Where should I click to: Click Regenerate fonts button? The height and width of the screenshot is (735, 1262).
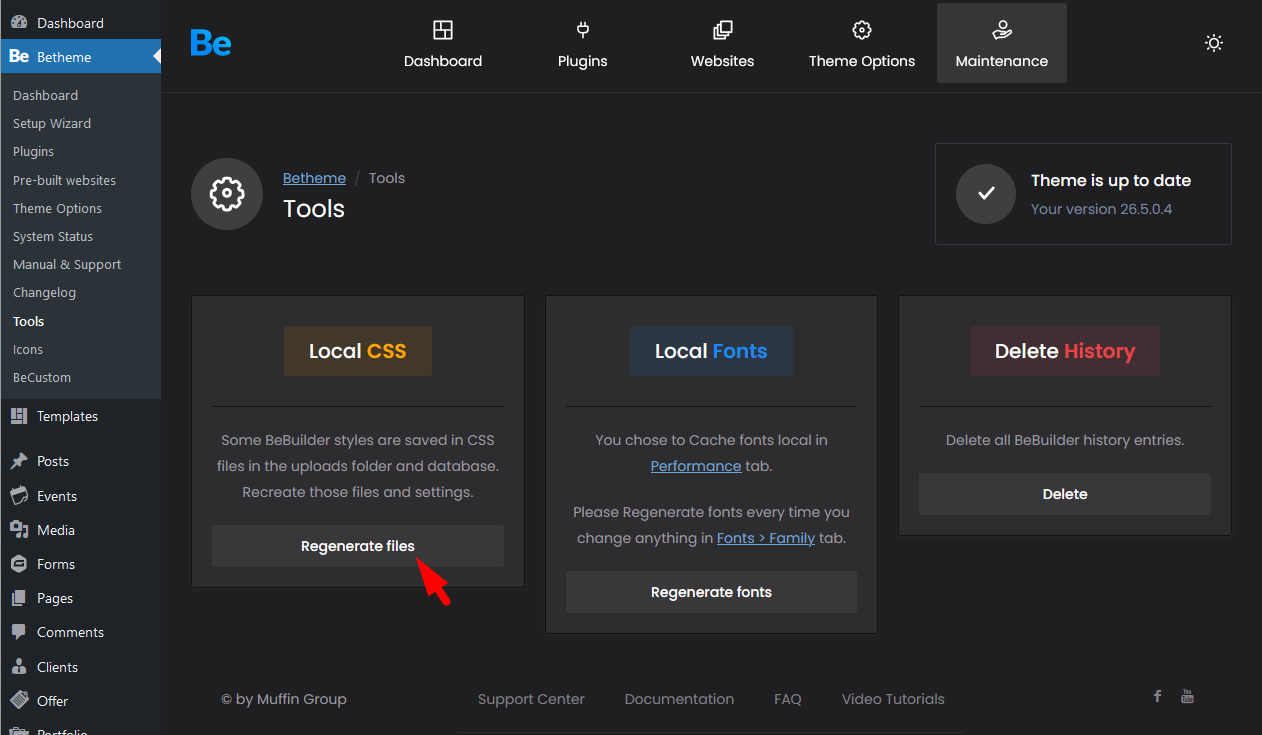click(x=711, y=592)
